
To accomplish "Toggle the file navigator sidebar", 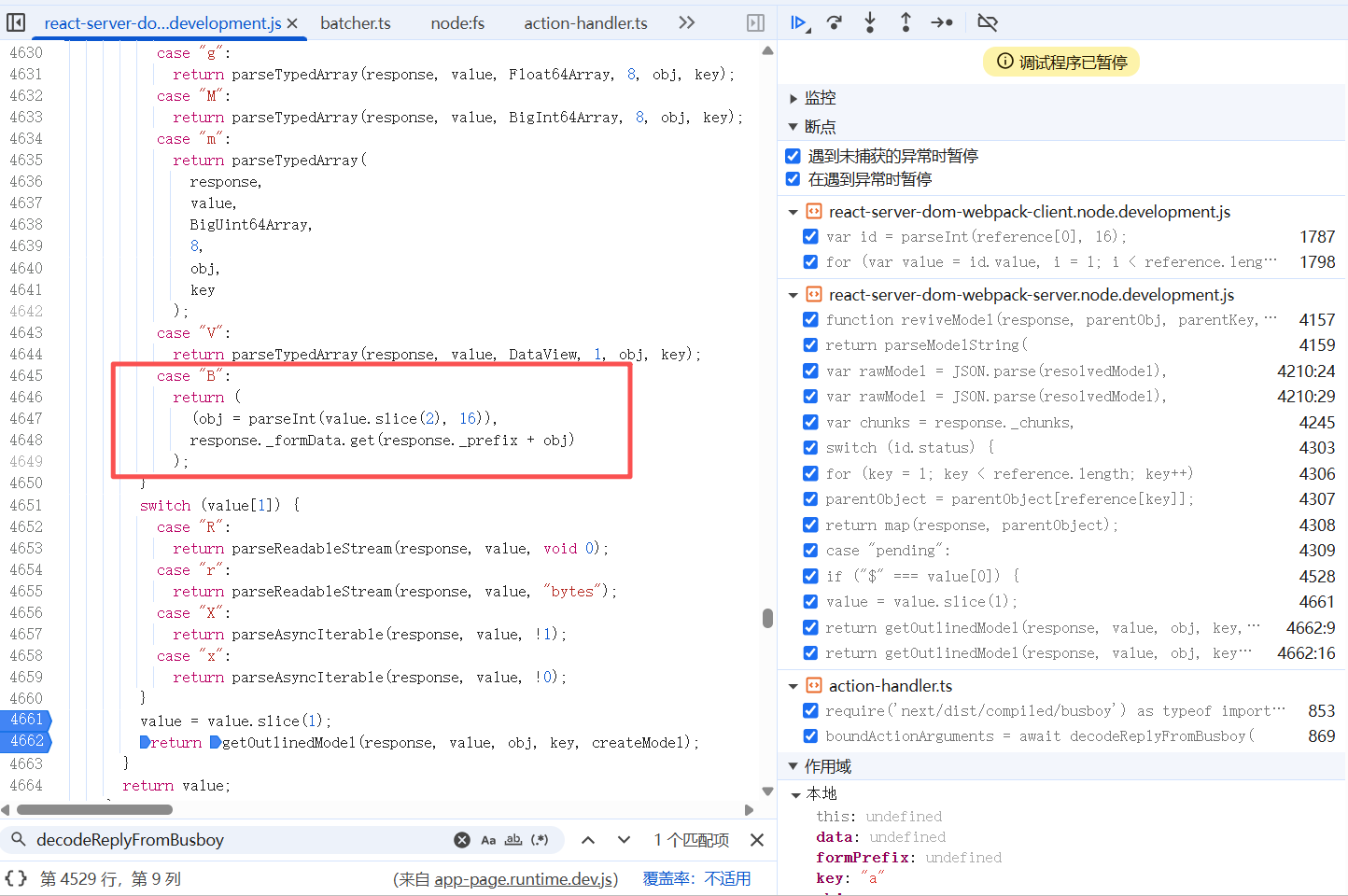I will click(x=16, y=22).
